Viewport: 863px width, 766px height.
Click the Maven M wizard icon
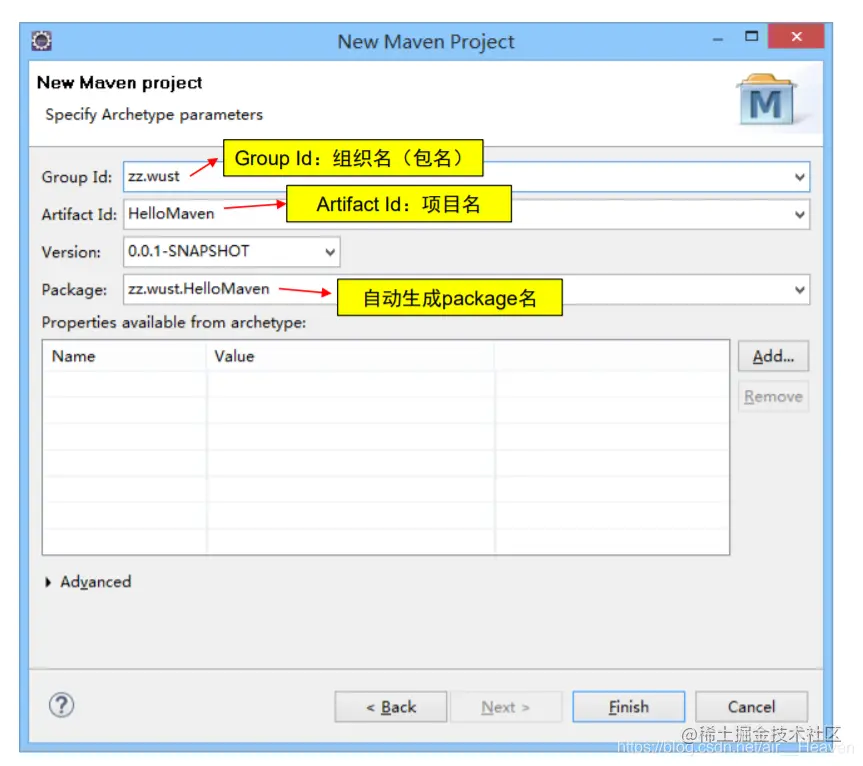click(x=766, y=100)
